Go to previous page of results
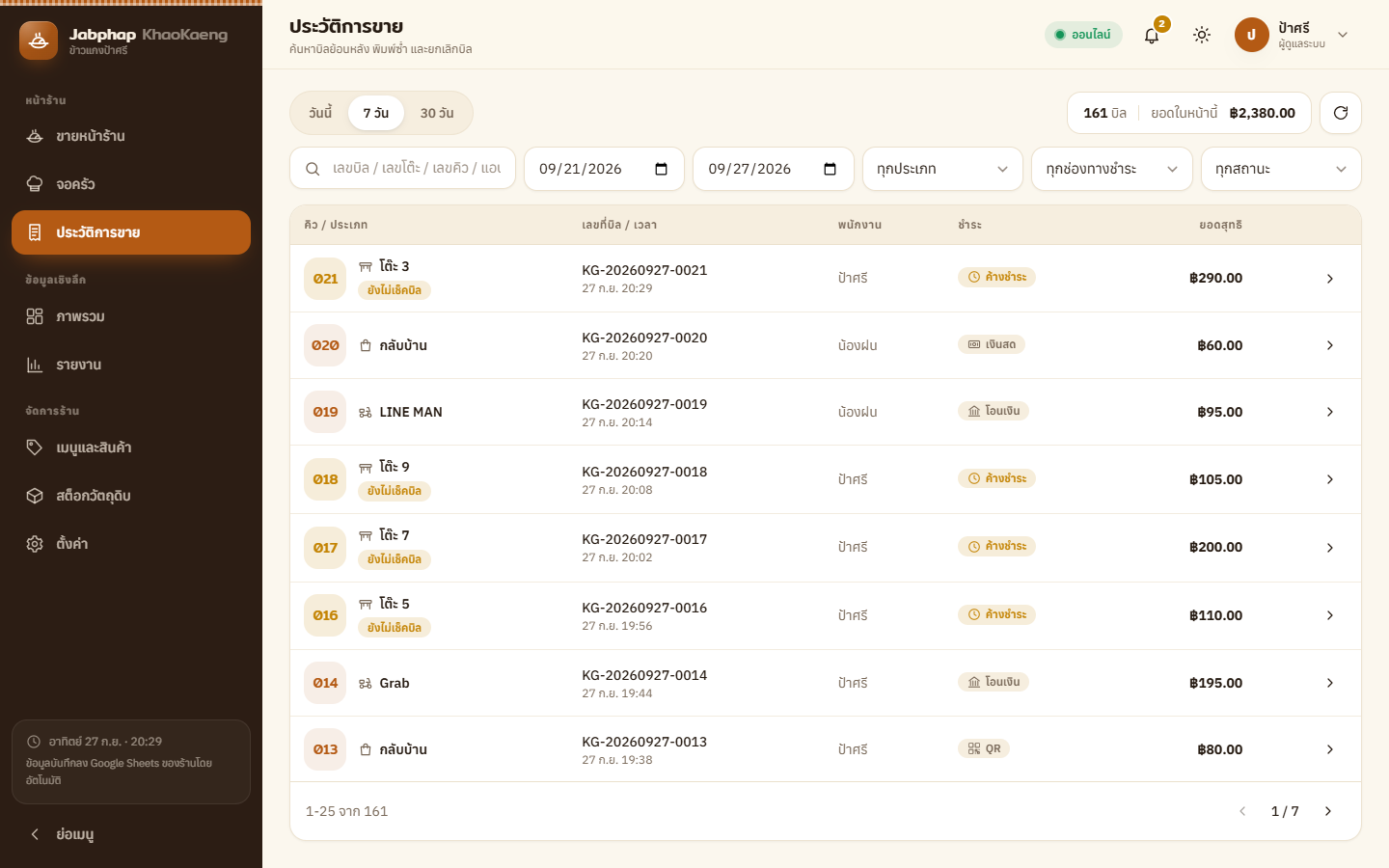 [x=1242, y=811]
